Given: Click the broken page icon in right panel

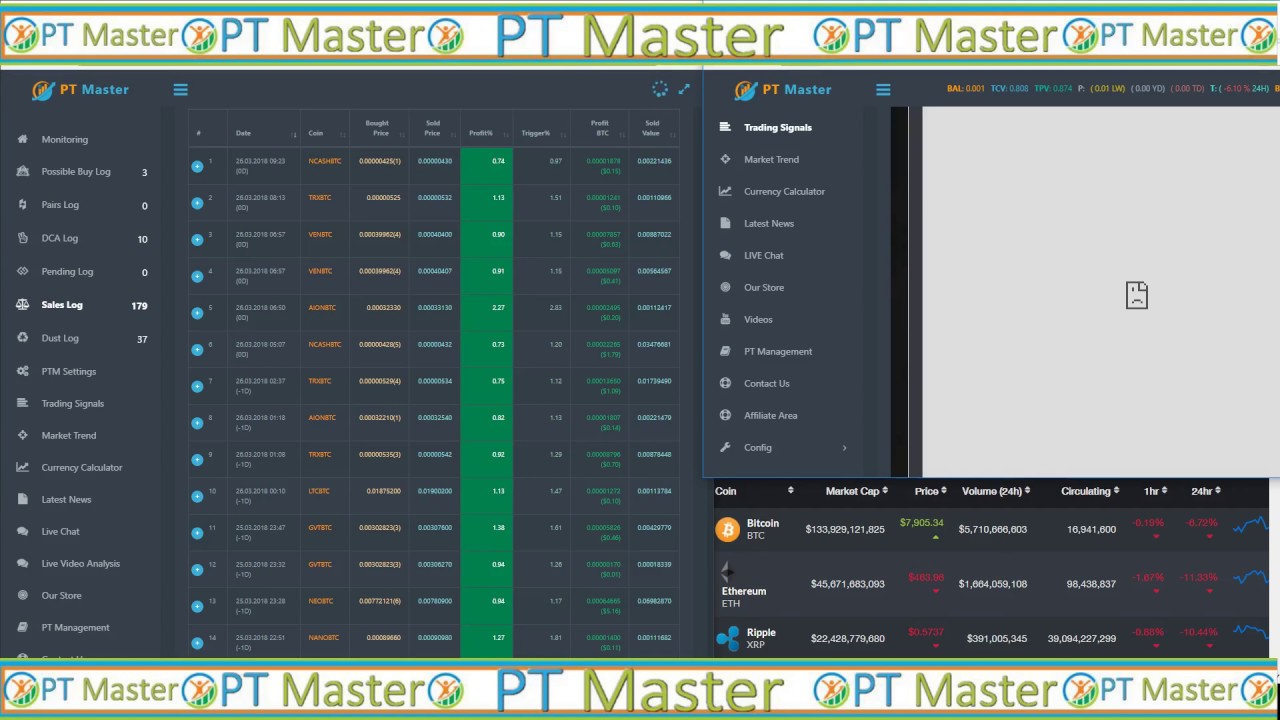Looking at the screenshot, I should (x=1137, y=295).
